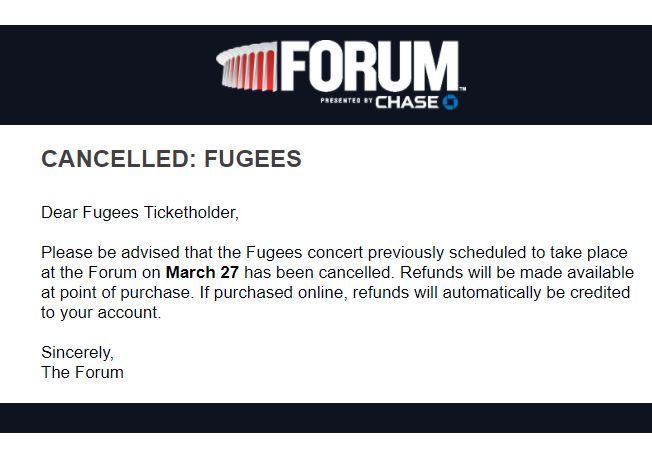
Task: Click 'The Forum' signature text
Action: [82, 372]
